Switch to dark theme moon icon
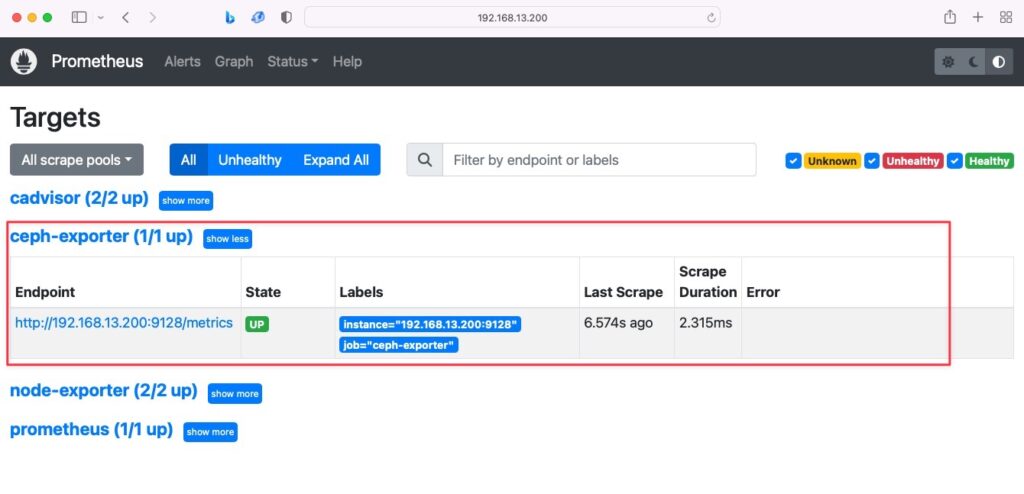This screenshot has height=494, width=1024. tap(973, 61)
